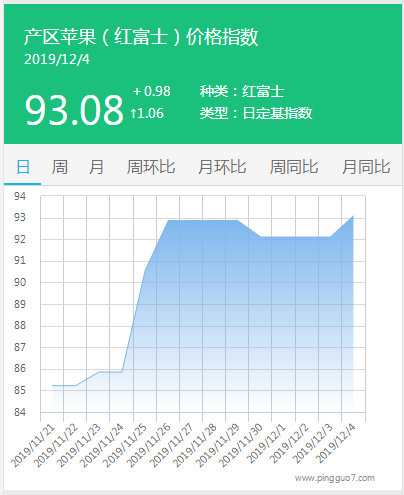Click the 种类：红富士 label
The image size is (404, 495).
point(242,91)
